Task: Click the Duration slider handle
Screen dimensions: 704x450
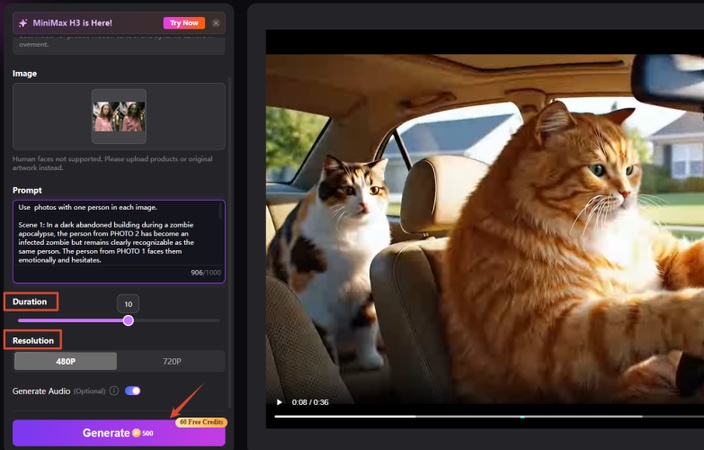Action: [128, 320]
